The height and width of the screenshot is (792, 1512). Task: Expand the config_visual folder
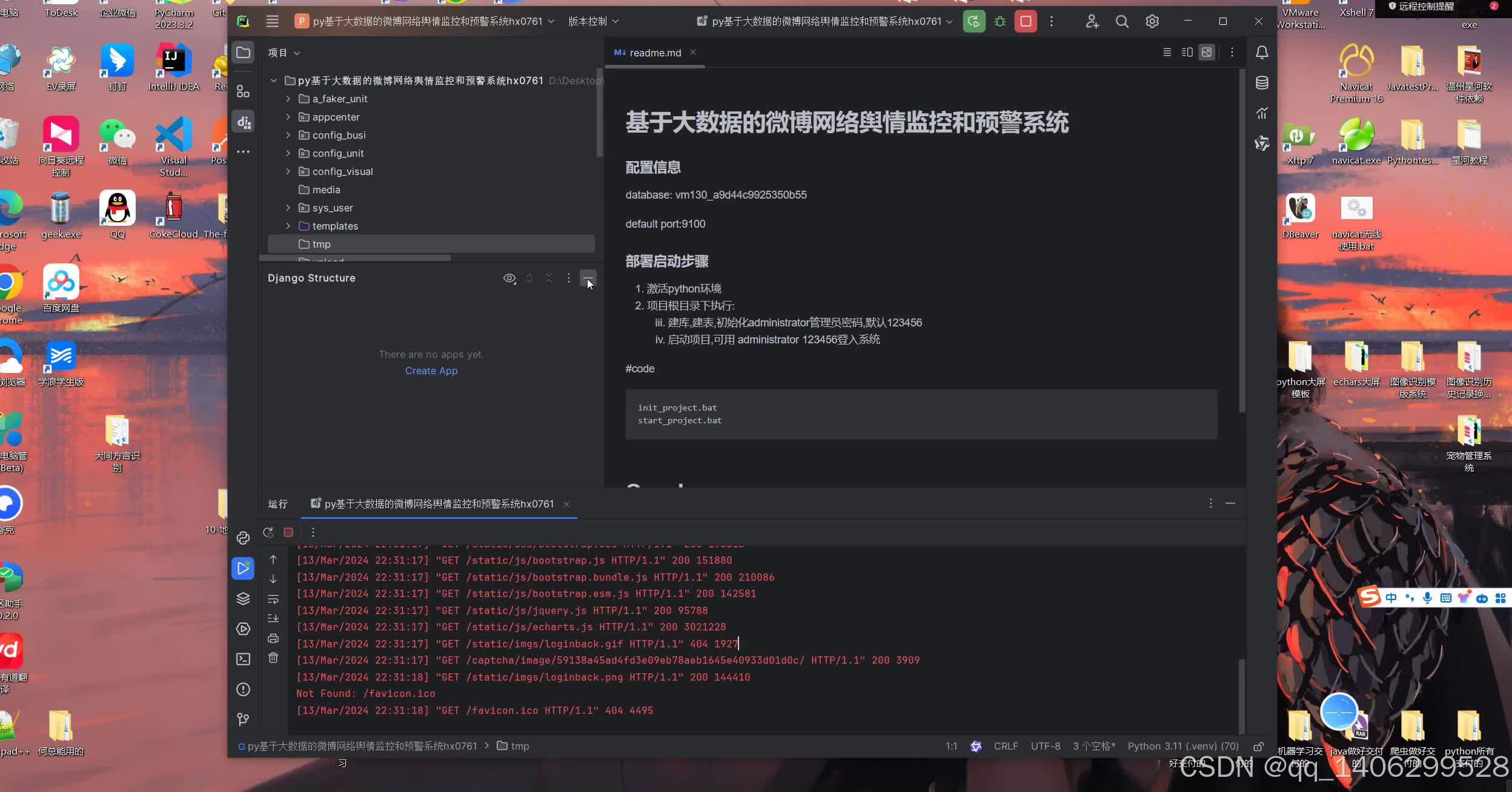tap(288, 171)
